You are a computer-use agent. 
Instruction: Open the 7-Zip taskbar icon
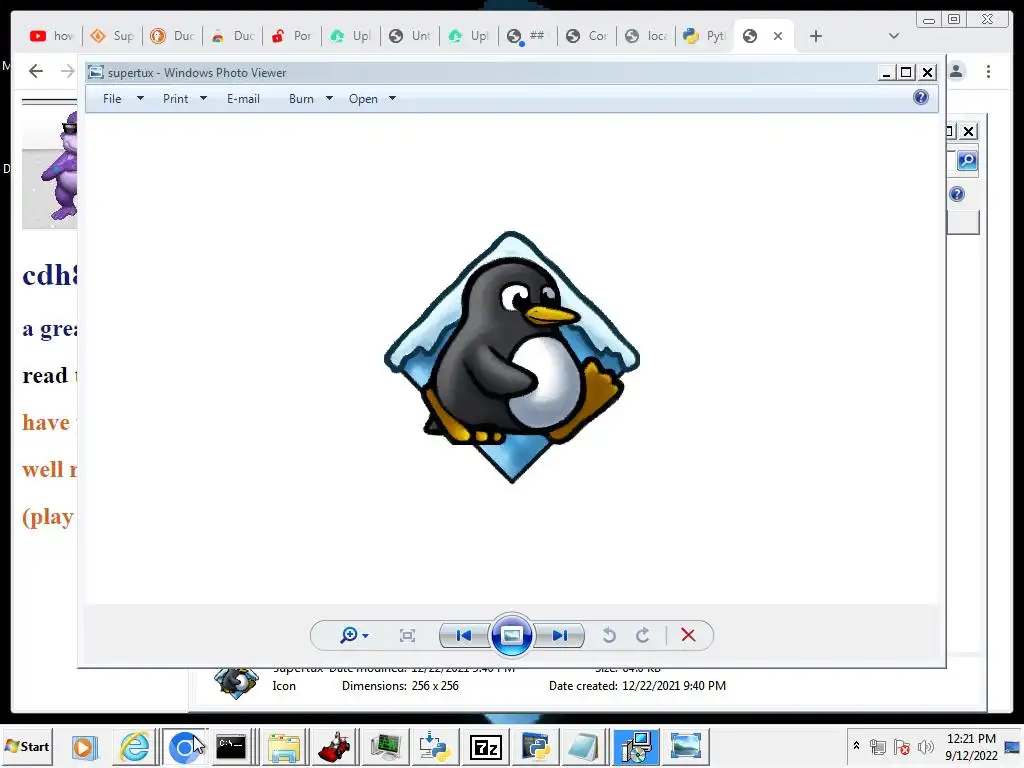(x=486, y=746)
